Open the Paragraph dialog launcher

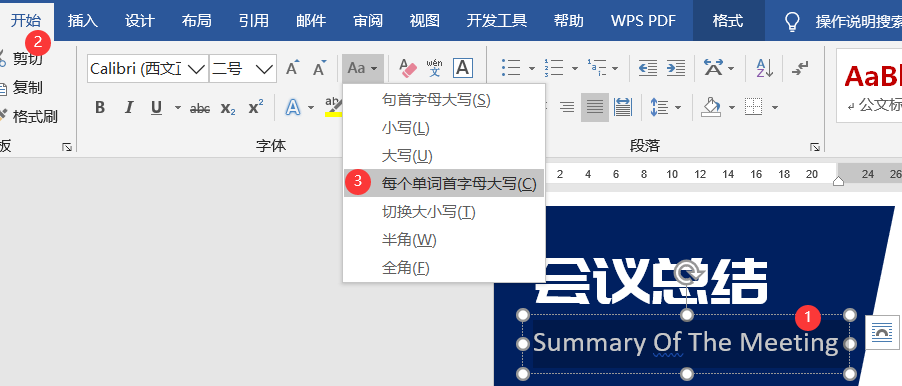[x=815, y=147]
